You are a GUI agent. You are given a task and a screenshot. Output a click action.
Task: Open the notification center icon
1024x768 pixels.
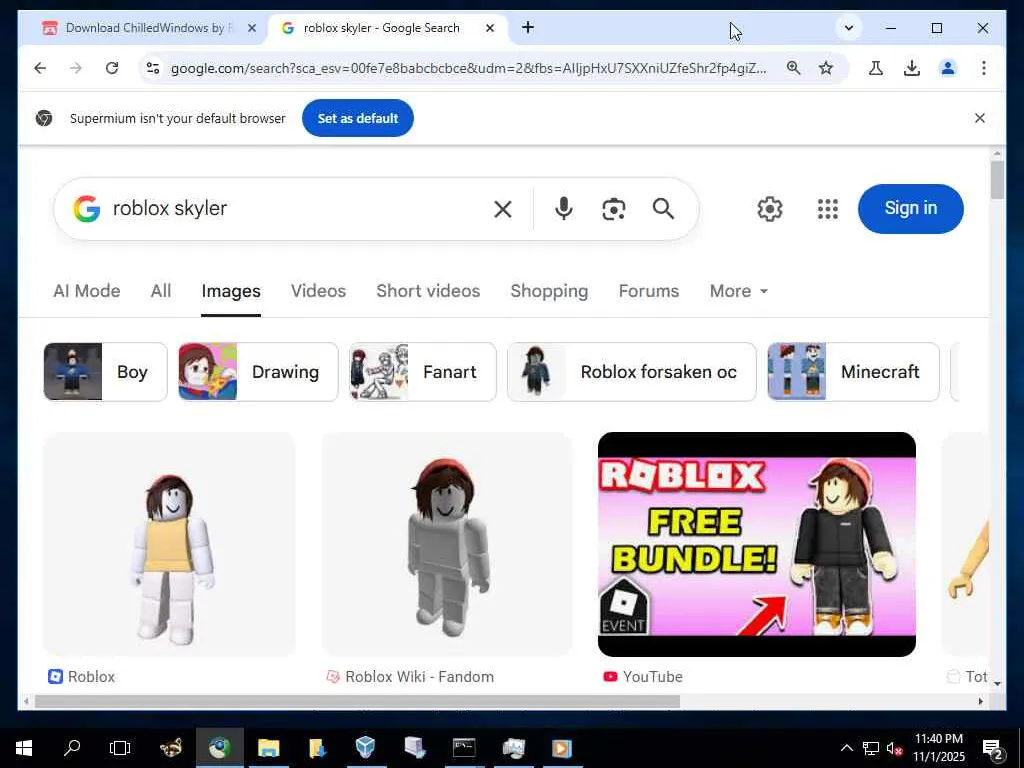(992, 748)
